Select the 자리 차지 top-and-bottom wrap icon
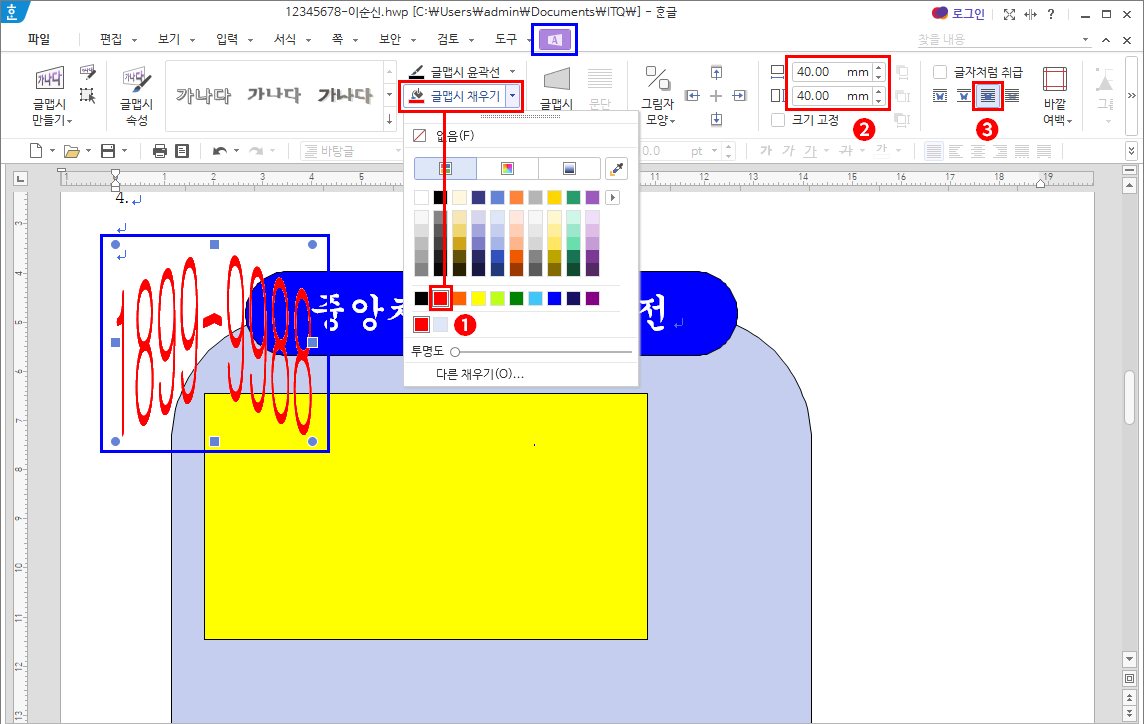Screen dimensions: 1144x724 tap(964, 96)
